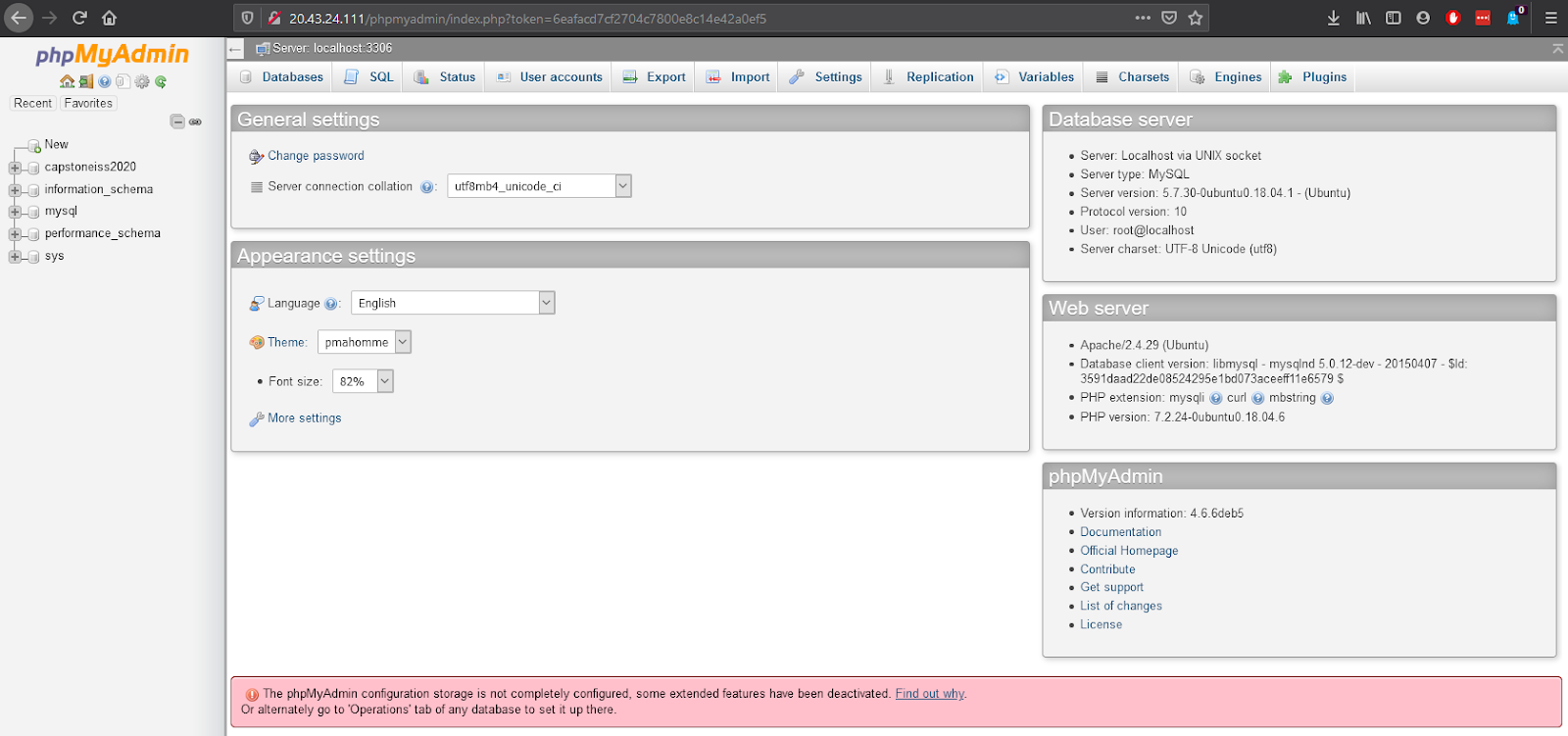This screenshot has width=1568, height=736.
Task: Go to the Import tab
Action: pyautogui.click(x=738, y=77)
